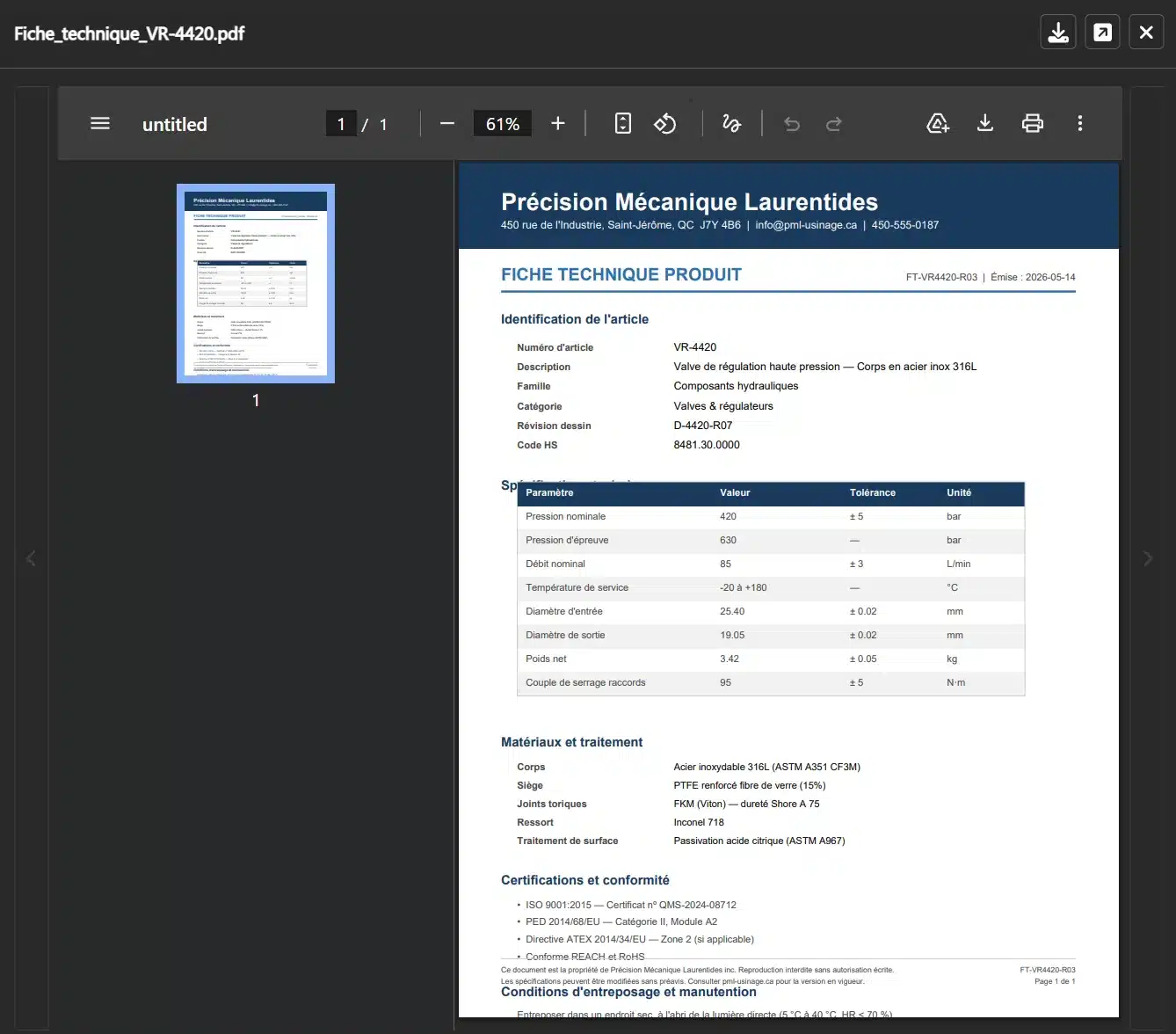
Task: Print the document
Action: tap(1033, 124)
